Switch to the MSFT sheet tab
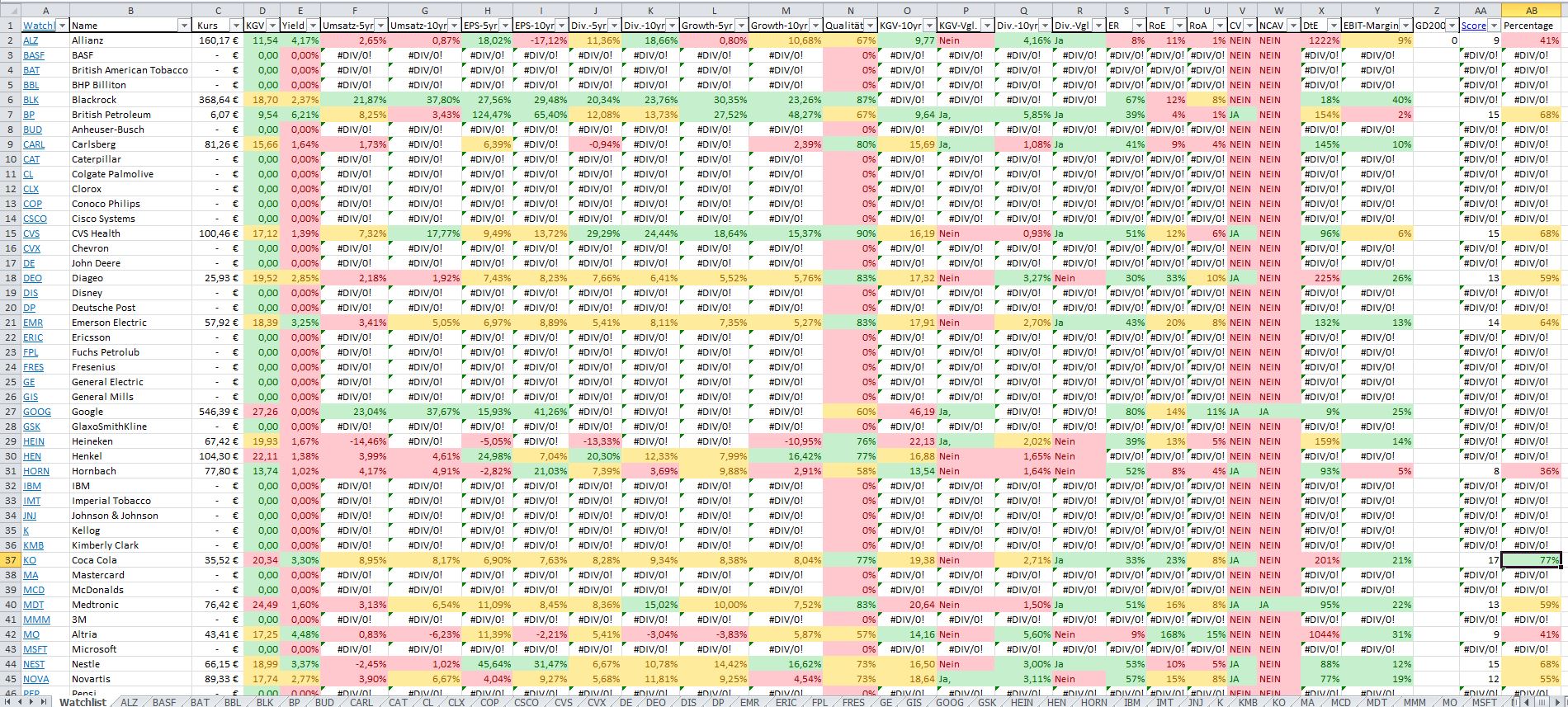 [x=1484, y=702]
